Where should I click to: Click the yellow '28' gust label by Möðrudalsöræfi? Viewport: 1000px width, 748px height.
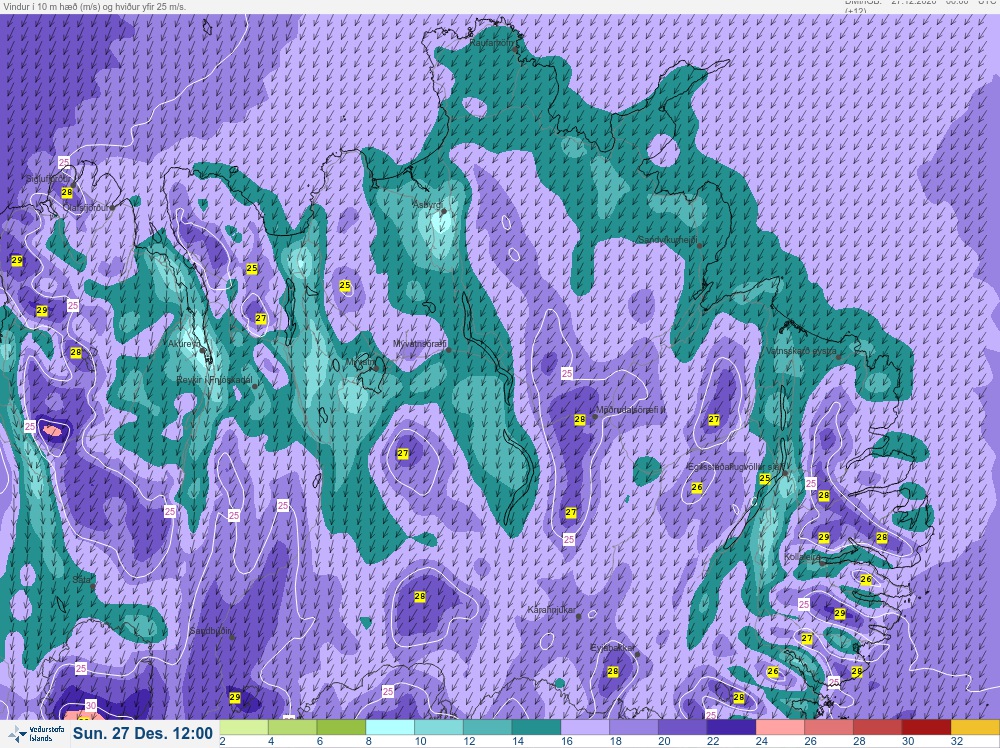pyautogui.click(x=580, y=420)
